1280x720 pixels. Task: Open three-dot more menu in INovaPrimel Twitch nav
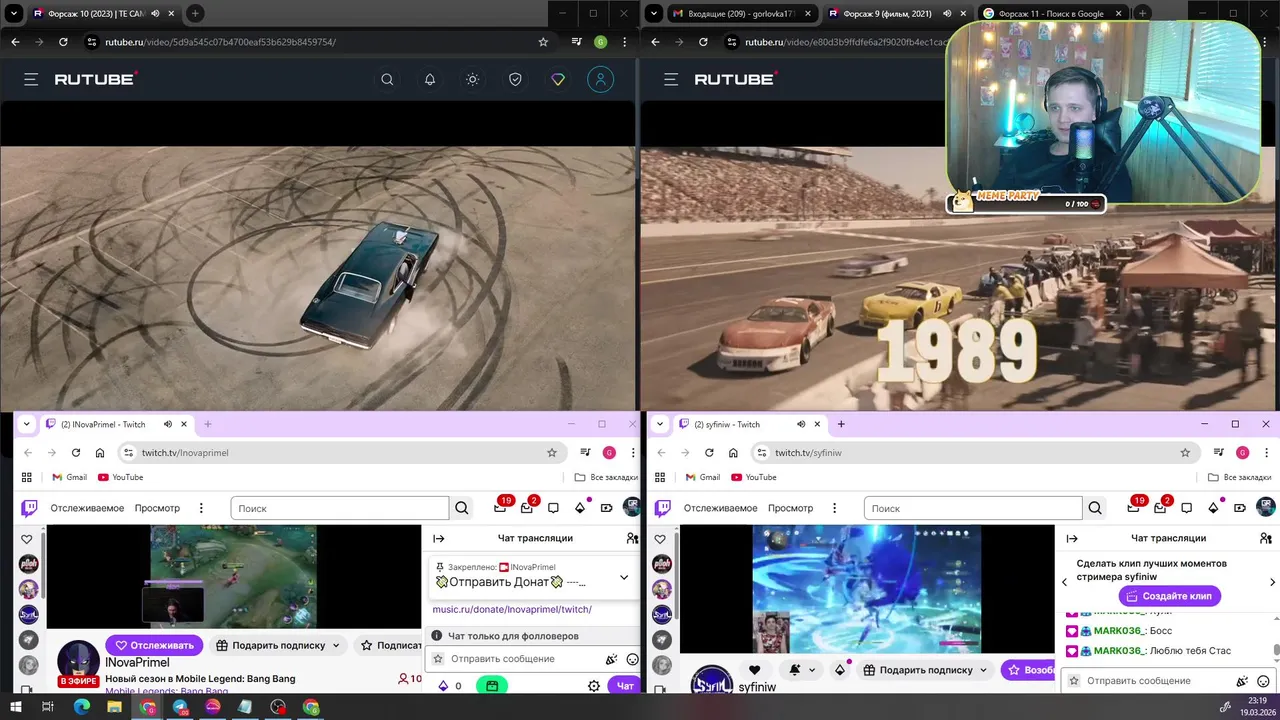(201, 508)
